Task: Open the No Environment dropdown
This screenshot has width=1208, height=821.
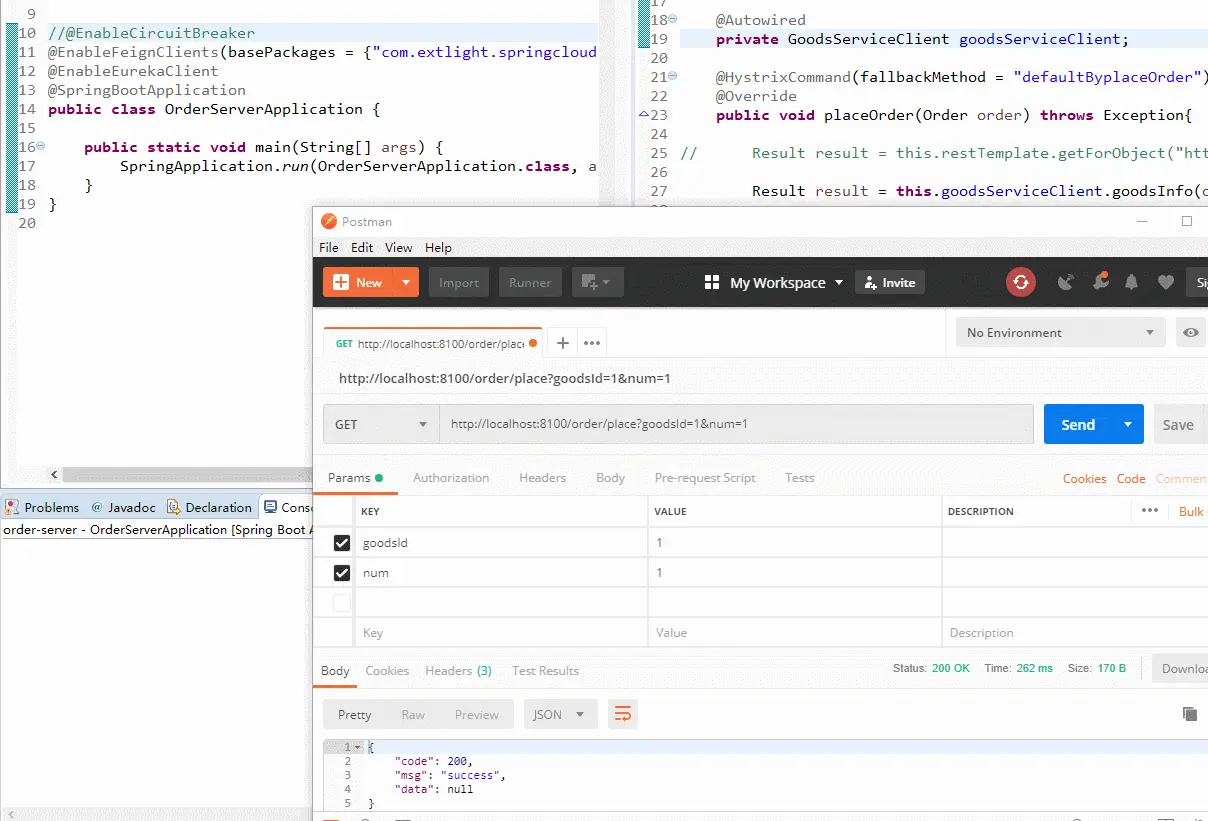Action: coord(1061,333)
